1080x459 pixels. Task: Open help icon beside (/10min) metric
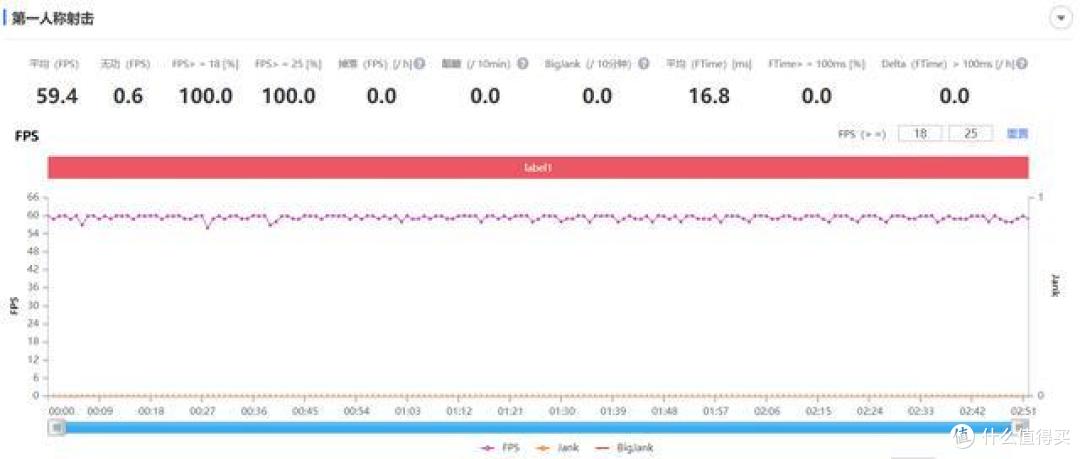(x=522, y=64)
